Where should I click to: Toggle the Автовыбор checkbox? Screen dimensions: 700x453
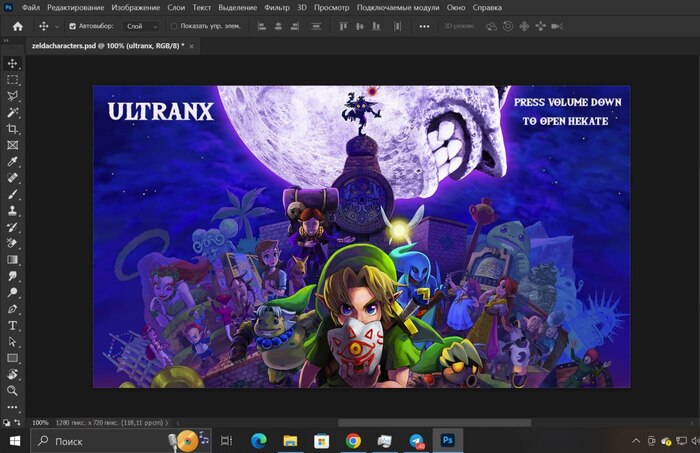(x=72, y=26)
